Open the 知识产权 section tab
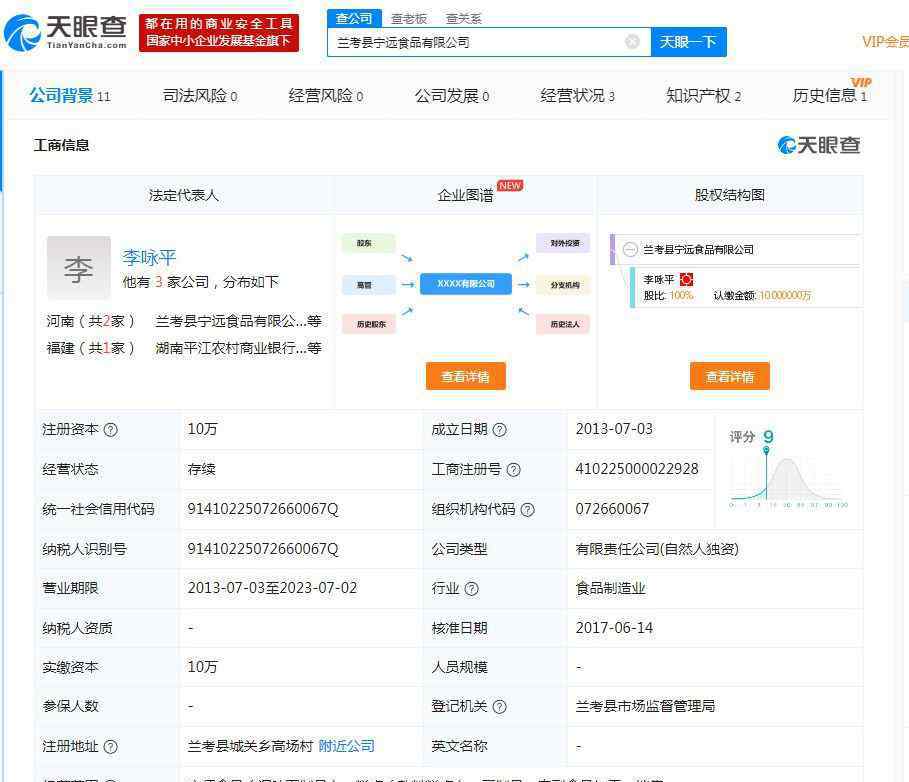The image size is (909, 782). (703, 96)
